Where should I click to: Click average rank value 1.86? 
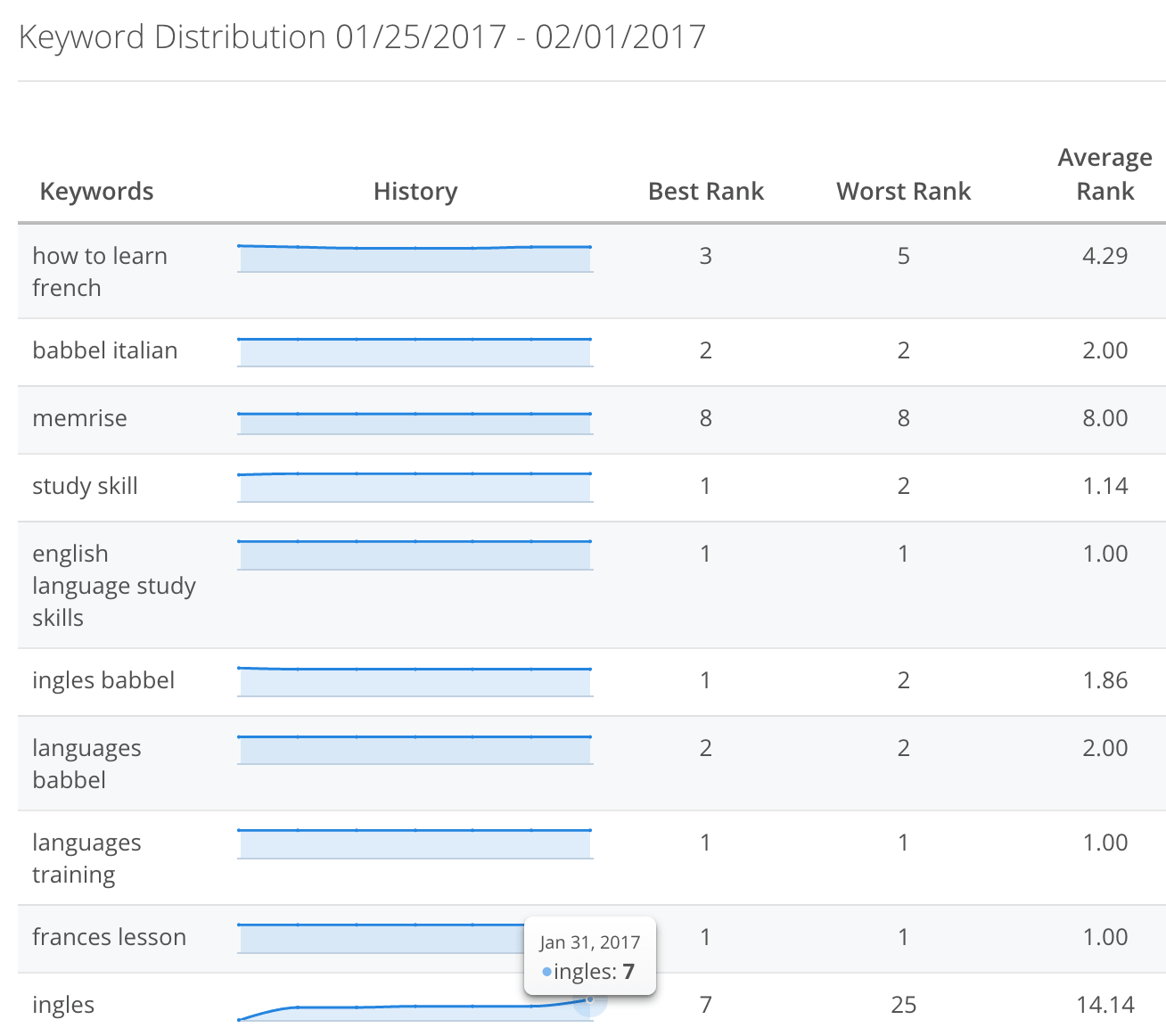pos(1105,680)
